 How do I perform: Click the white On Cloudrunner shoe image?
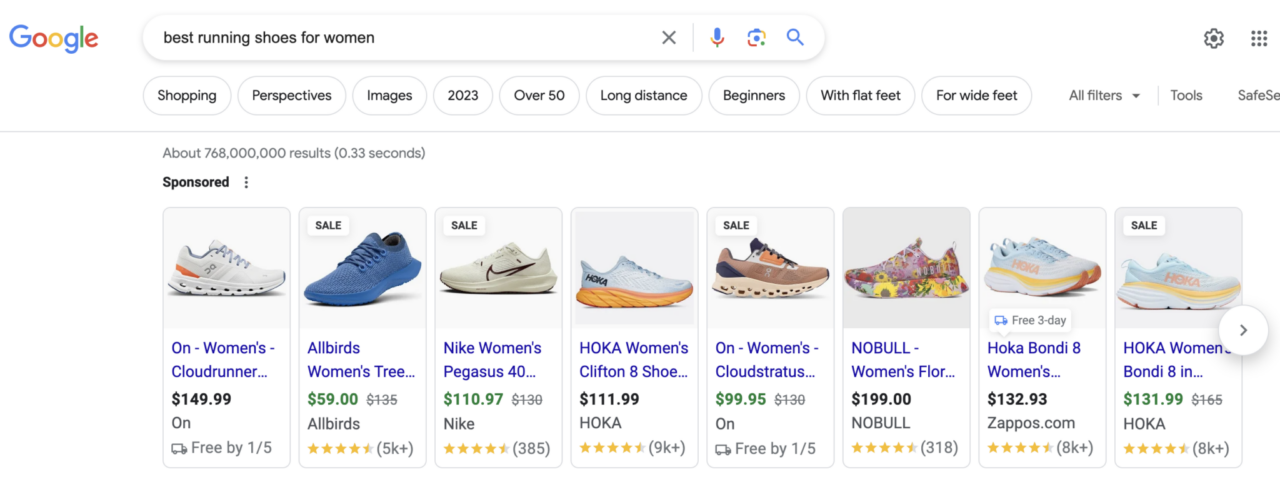point(227,269)
